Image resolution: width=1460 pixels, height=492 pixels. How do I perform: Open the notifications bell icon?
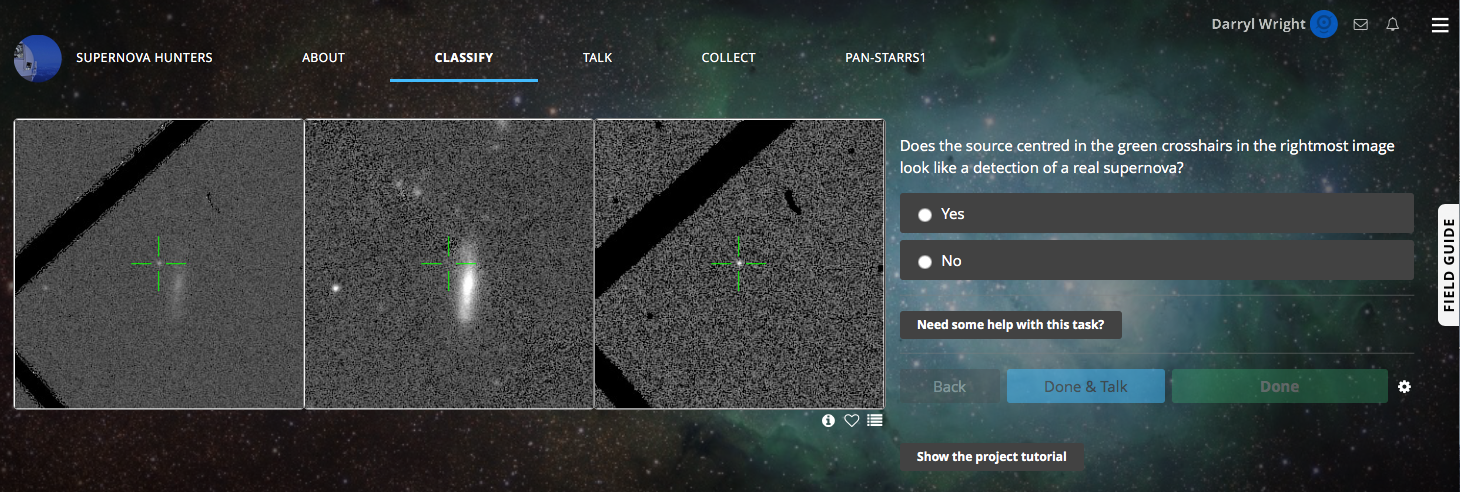(x=1392, y=25)
